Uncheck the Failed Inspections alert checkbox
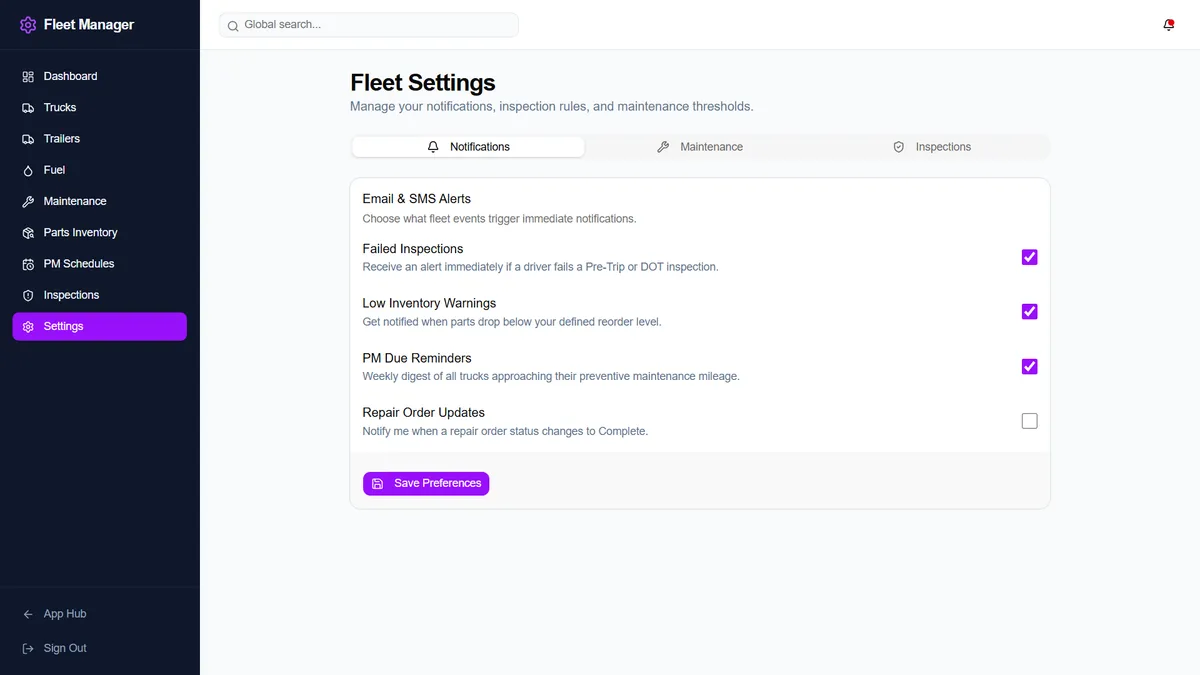The image size is (1200, 675). [x=1029, y=257]
